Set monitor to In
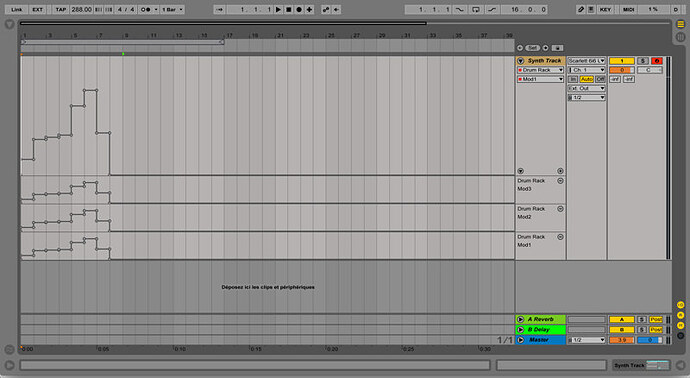This screenshot has height=378, width=690. [x=573, y=79]
